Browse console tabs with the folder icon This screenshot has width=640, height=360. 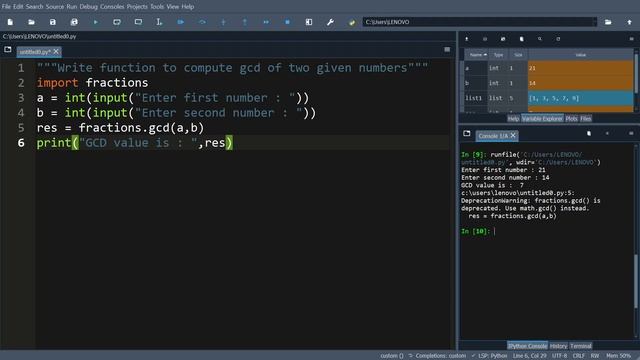(x=467, y=133)
